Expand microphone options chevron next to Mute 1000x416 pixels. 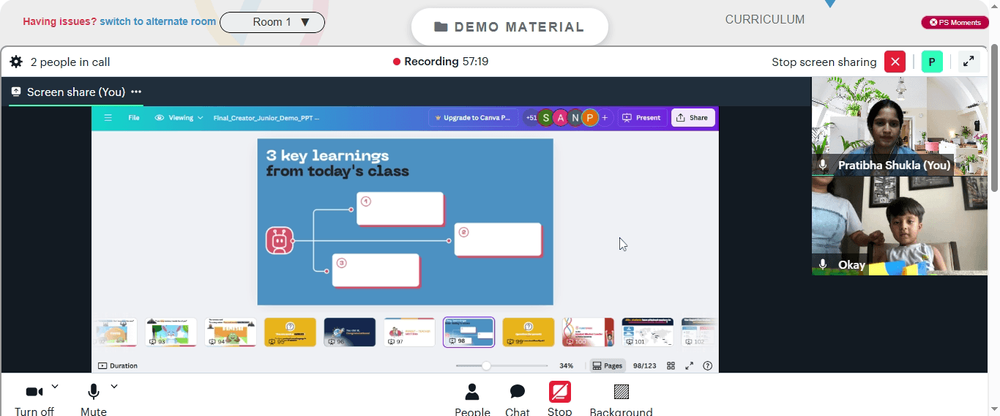114,386
